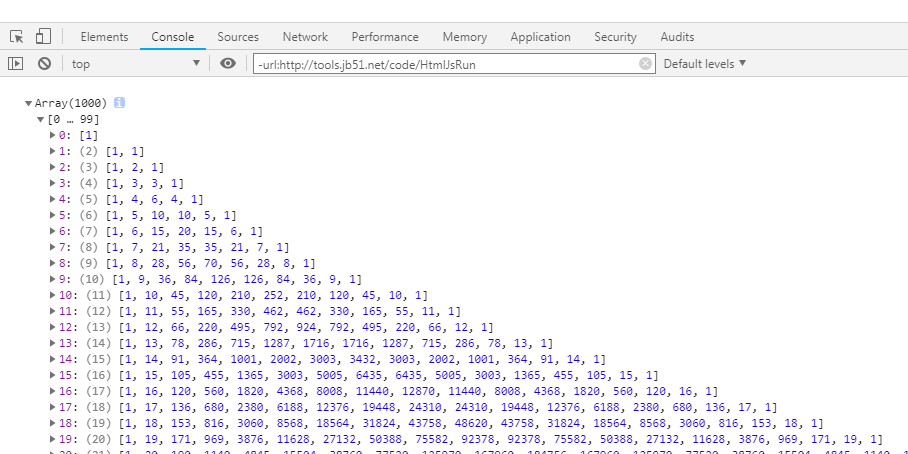Viewport: 908px width, 454px height.
Task: Expand row 2: (3) [1, 2, 1]
Action: pyautogui.click(x=53, y=167)
